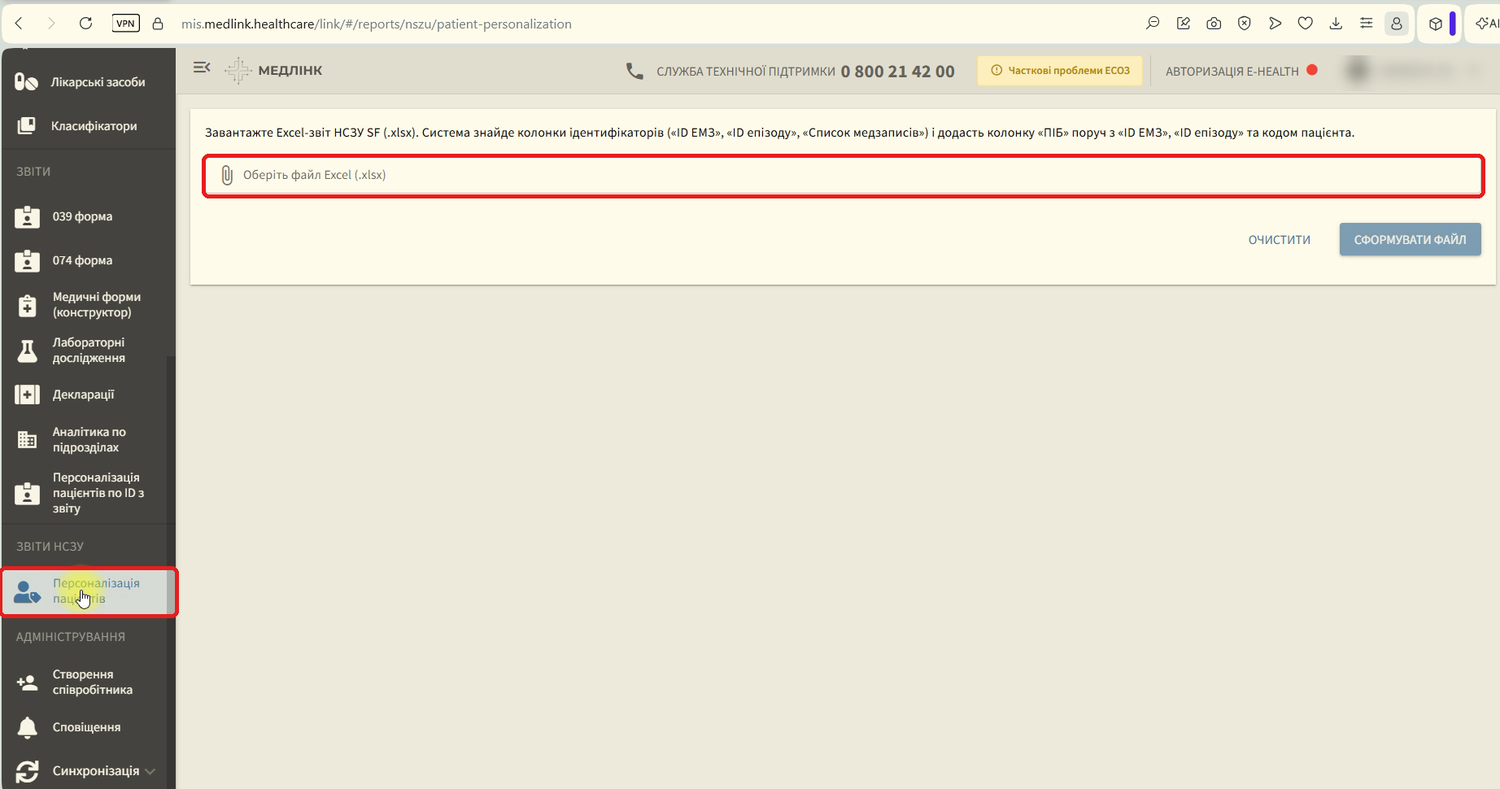Click the phone icon beside the support number

(634, 71)
